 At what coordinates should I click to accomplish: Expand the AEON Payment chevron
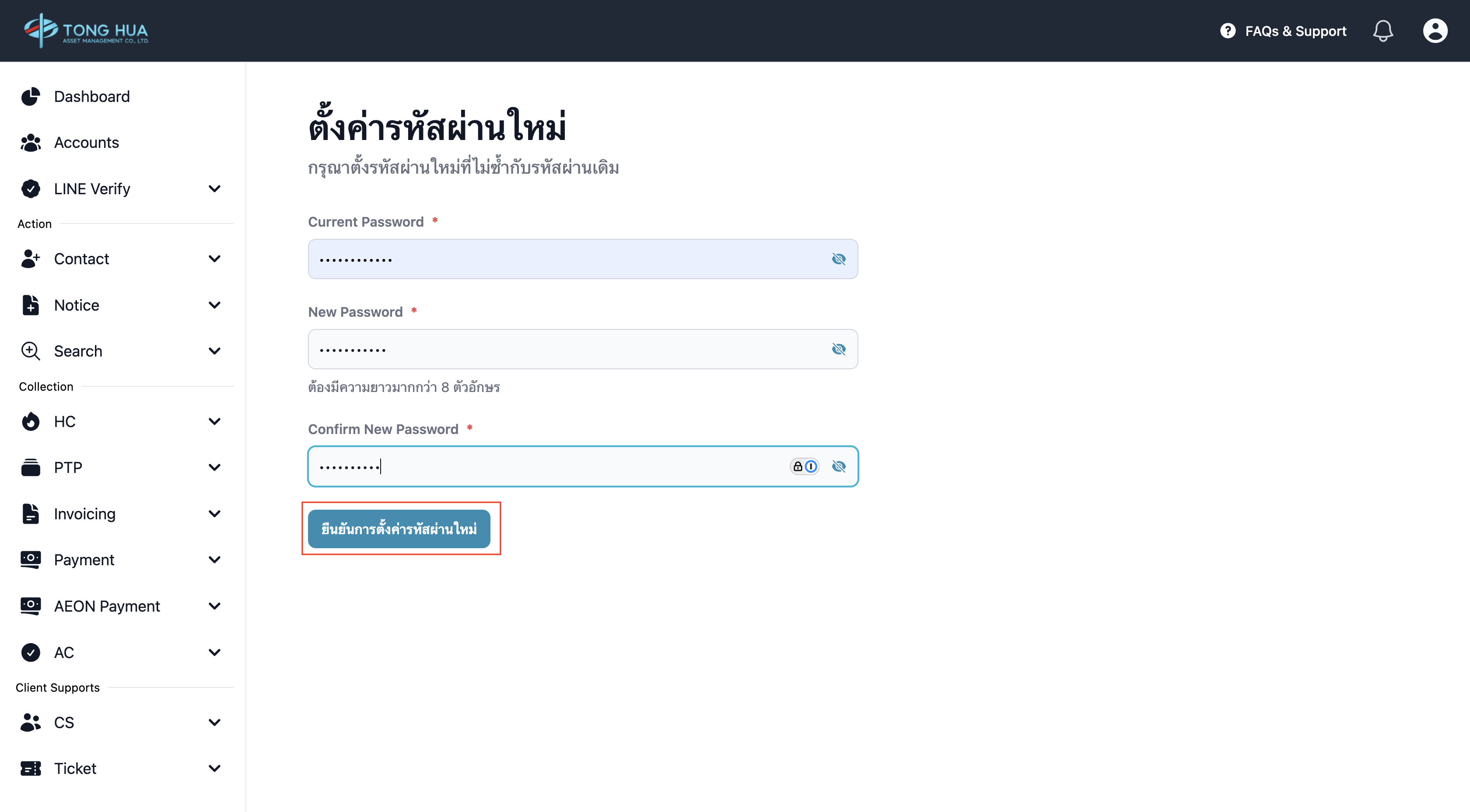(214, 606)
